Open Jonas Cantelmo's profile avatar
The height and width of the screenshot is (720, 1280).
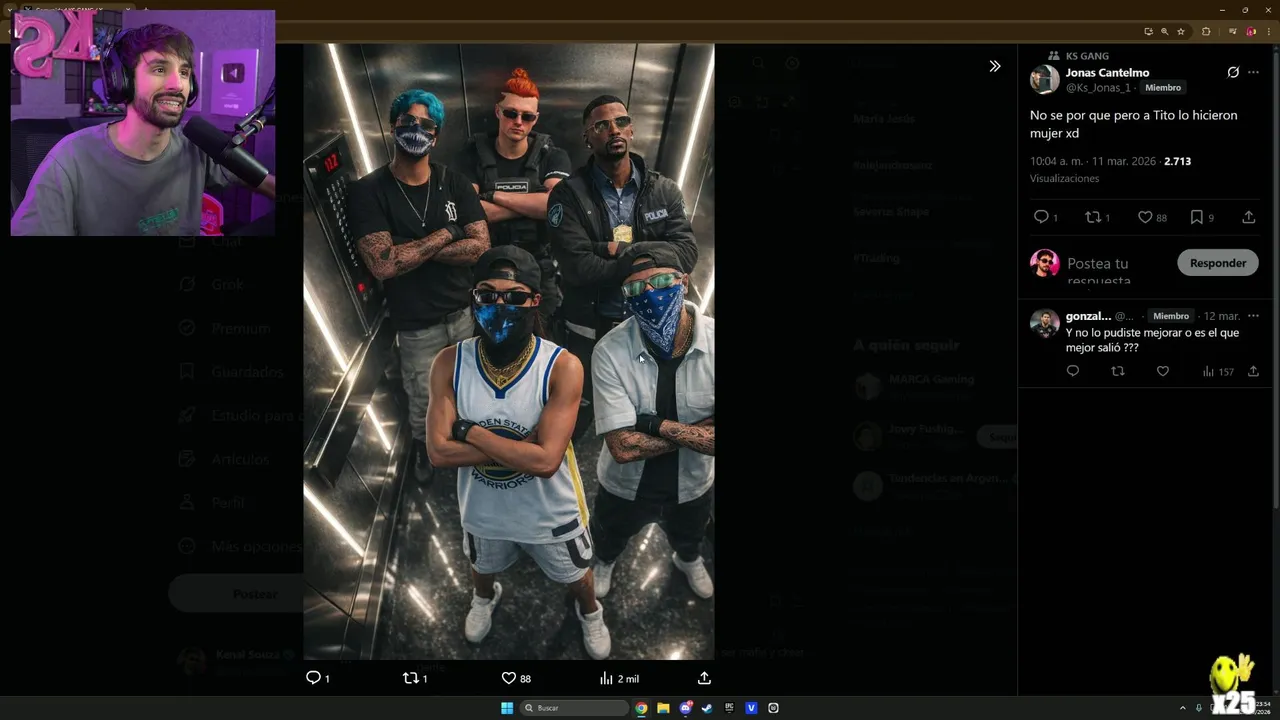(1044, 79)
